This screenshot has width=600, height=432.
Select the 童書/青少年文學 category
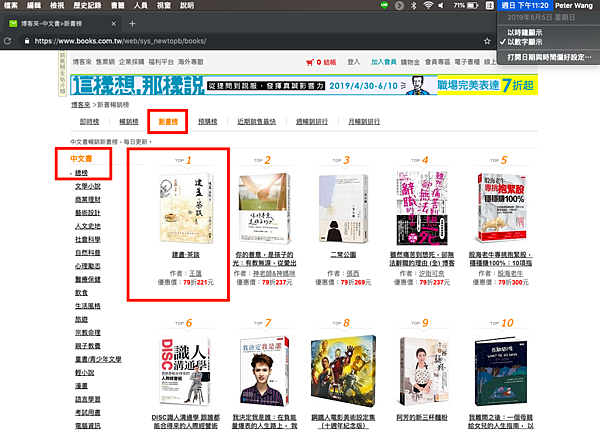98,359
